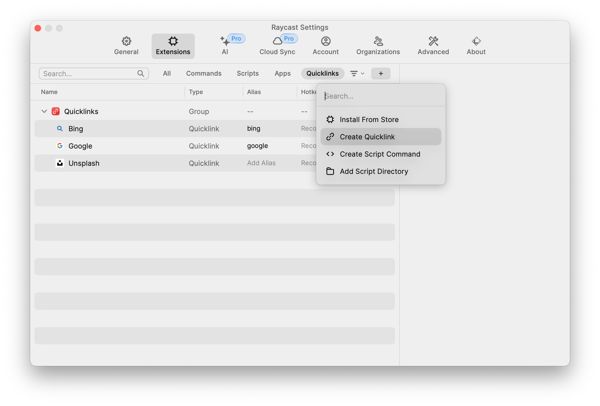Show All extensions filter
The width and height of the screenshot is (600, 406).
click(x=167, y=73)
